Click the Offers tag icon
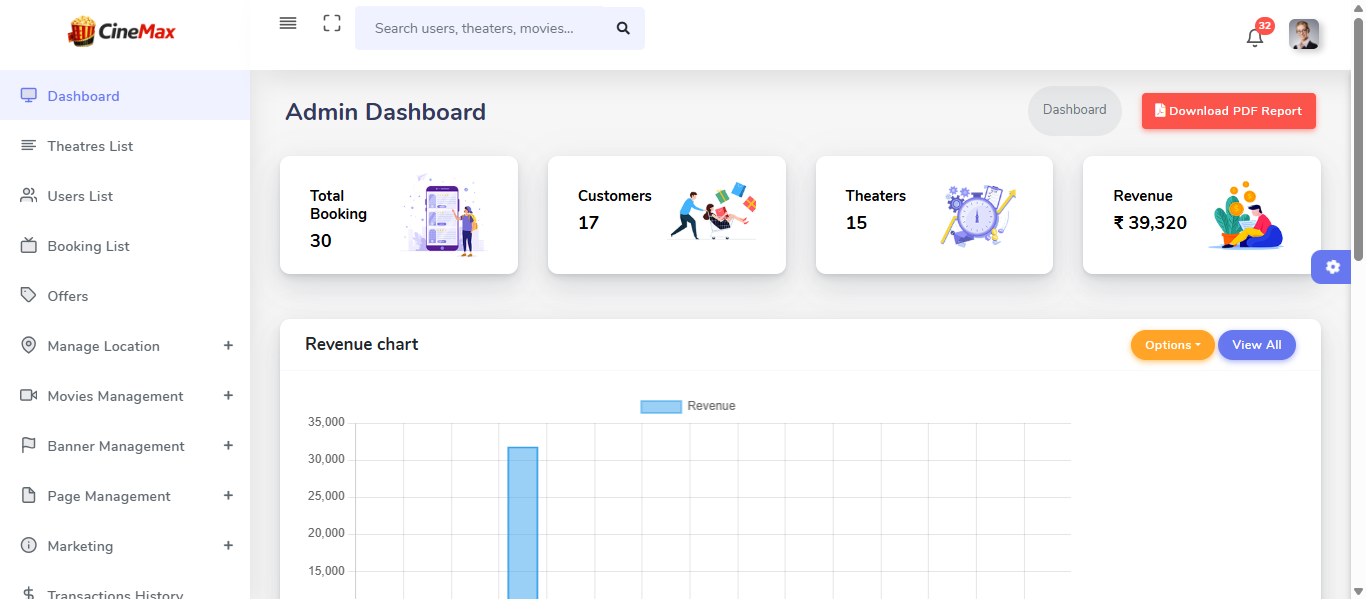 29,296
